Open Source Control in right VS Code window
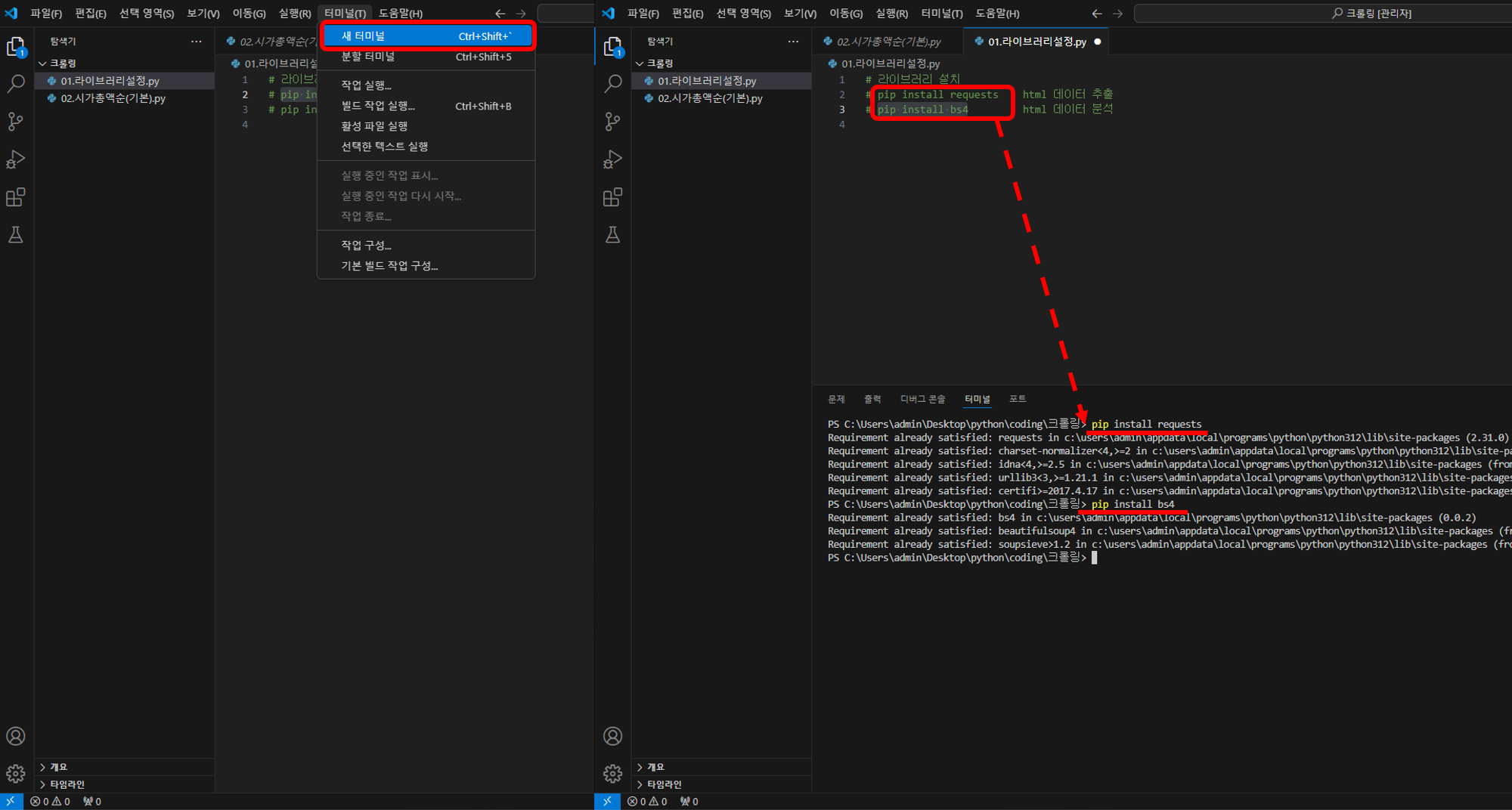1512x810 pixels. 613,122
